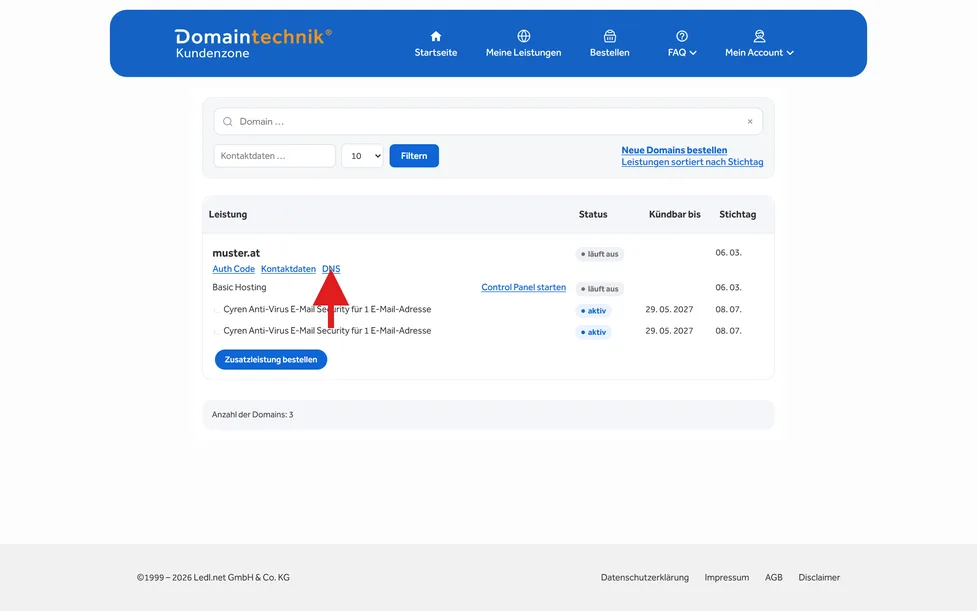Click the läuft aus badge in muster.at row

coord(599,254)
